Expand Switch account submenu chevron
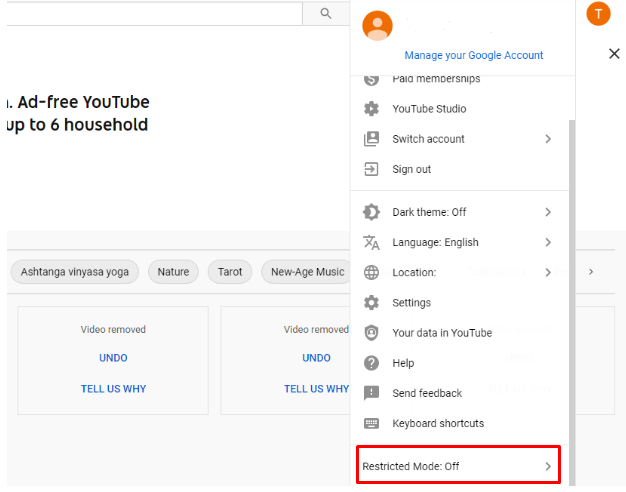Viewport: 626px width, 492px height. (548, 139)
